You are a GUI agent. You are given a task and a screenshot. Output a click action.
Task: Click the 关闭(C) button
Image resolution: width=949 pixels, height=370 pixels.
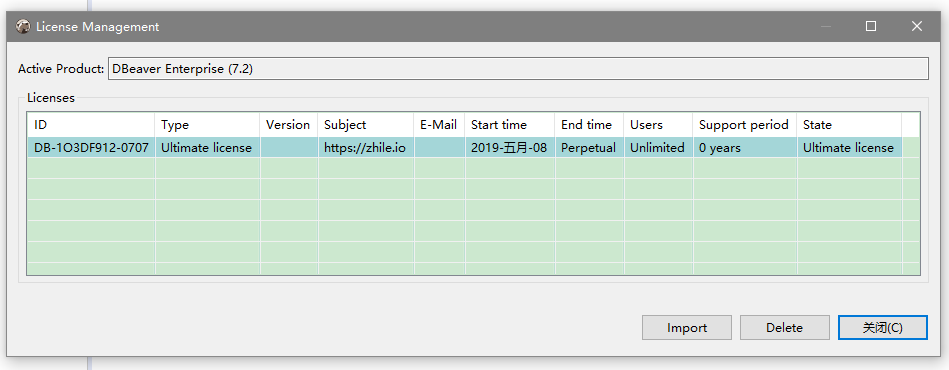pyautogui.click(x=882, y=328)
